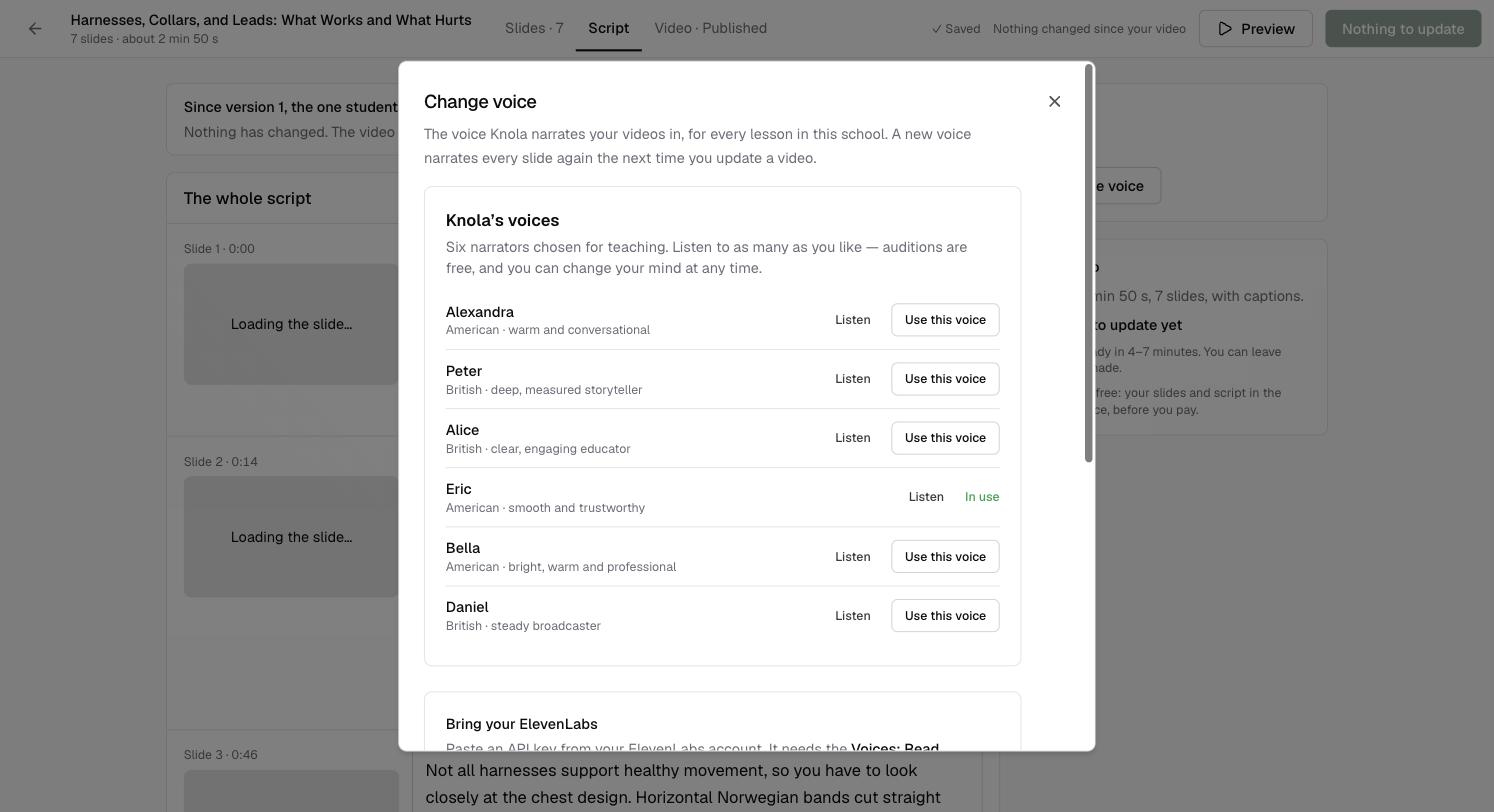Click the back arrow icon
The height and width of the screenshot is (812, 1494).
[35, 29]
